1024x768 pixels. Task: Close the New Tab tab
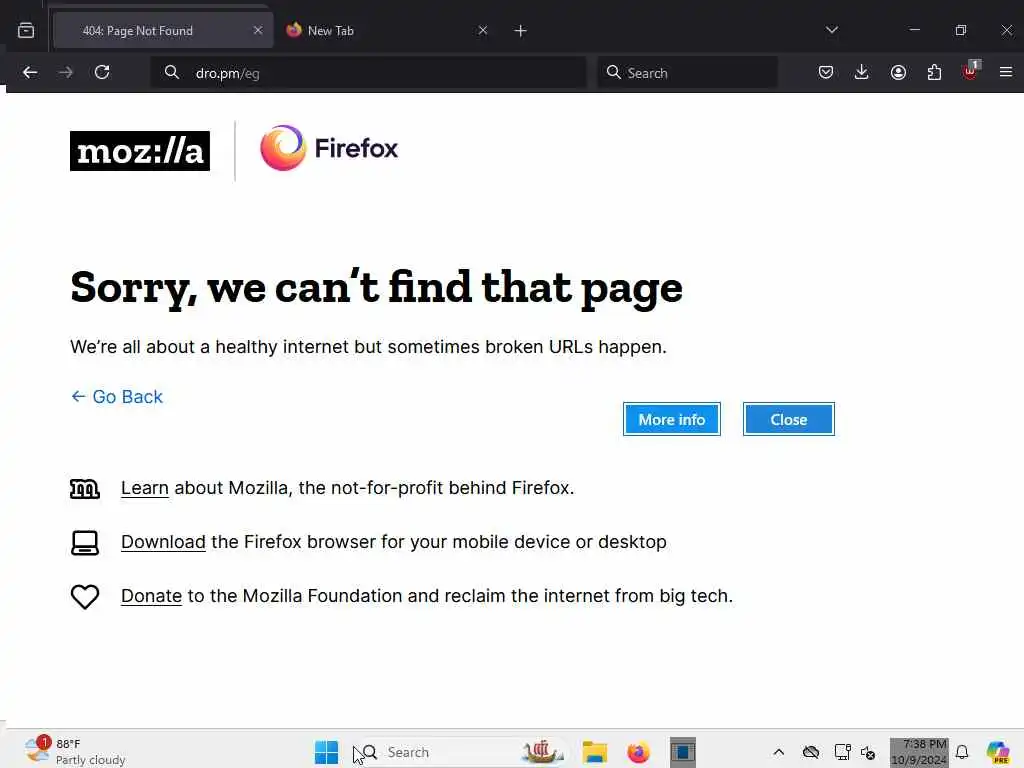(x=483, y=30)
